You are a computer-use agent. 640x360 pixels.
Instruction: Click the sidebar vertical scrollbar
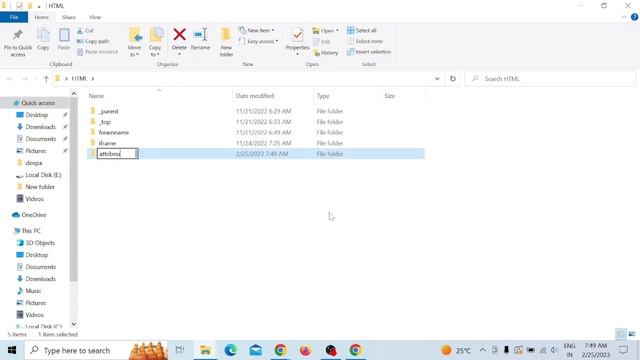tap(73, 190)
